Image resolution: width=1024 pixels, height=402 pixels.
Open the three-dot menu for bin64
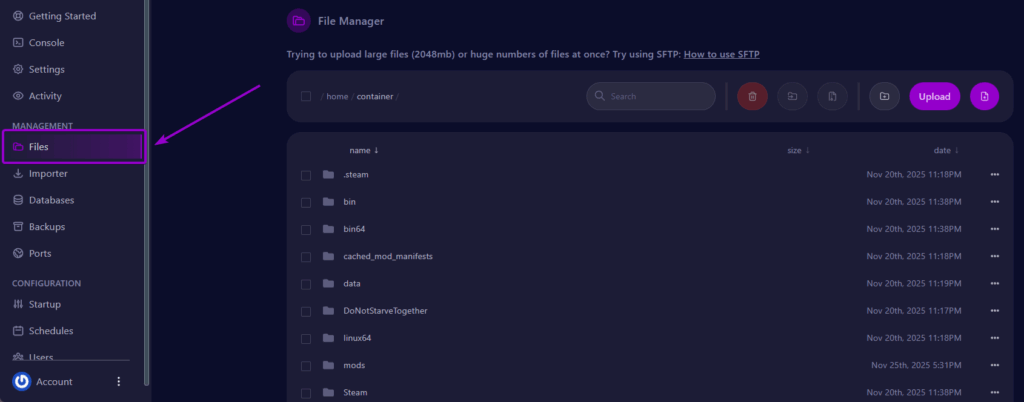[x=995, y=229]
